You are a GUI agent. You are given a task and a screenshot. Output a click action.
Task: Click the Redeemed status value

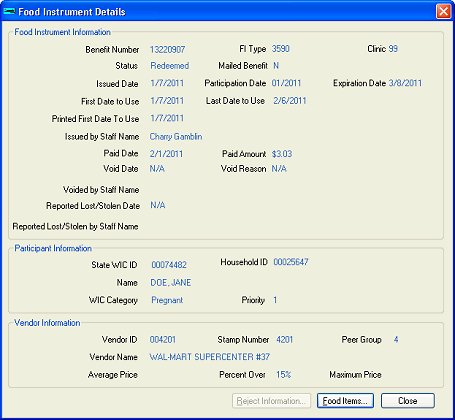click(x=170, y=66)
